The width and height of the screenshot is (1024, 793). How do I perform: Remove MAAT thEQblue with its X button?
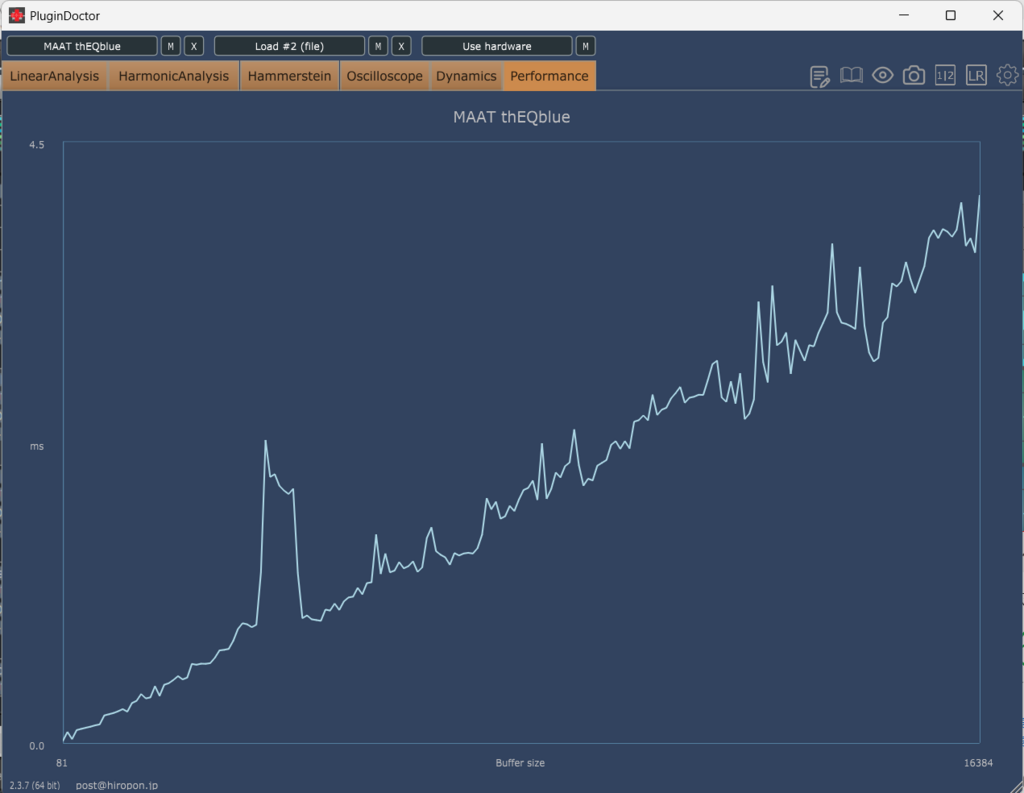(194, 46)
